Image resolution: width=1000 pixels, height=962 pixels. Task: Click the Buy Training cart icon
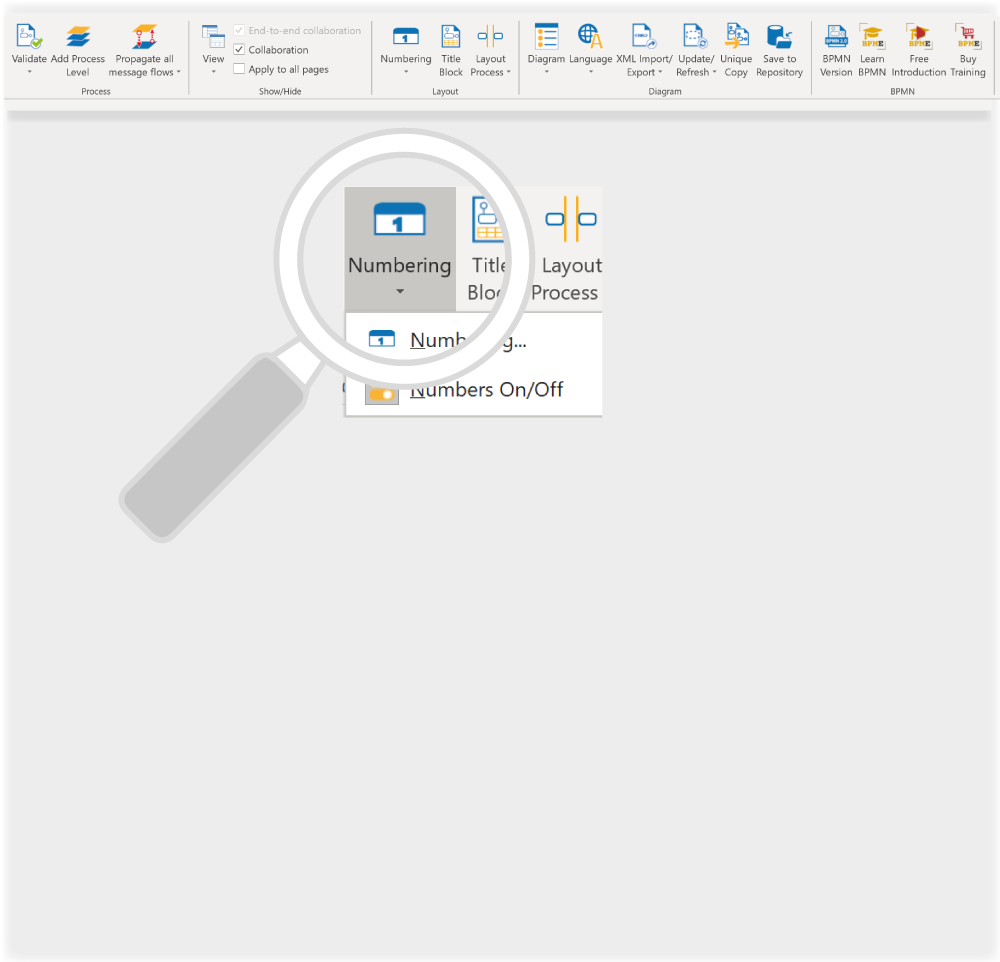coord(967,36)
